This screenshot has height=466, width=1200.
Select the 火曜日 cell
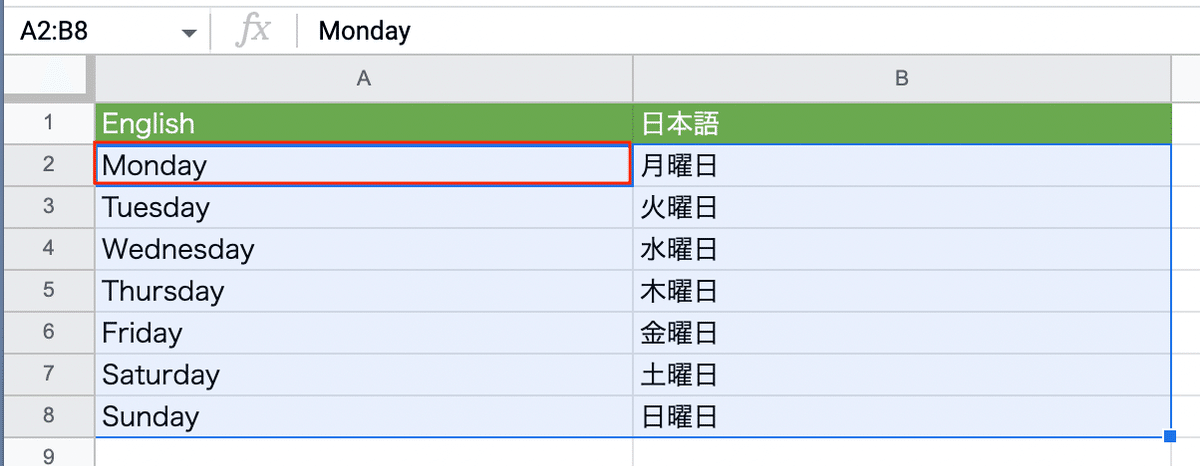coord(902,207)
